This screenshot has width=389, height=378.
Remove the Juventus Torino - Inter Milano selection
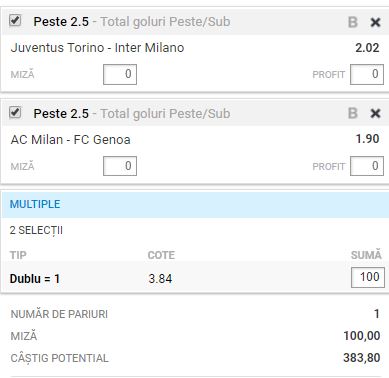pos(375,22)
